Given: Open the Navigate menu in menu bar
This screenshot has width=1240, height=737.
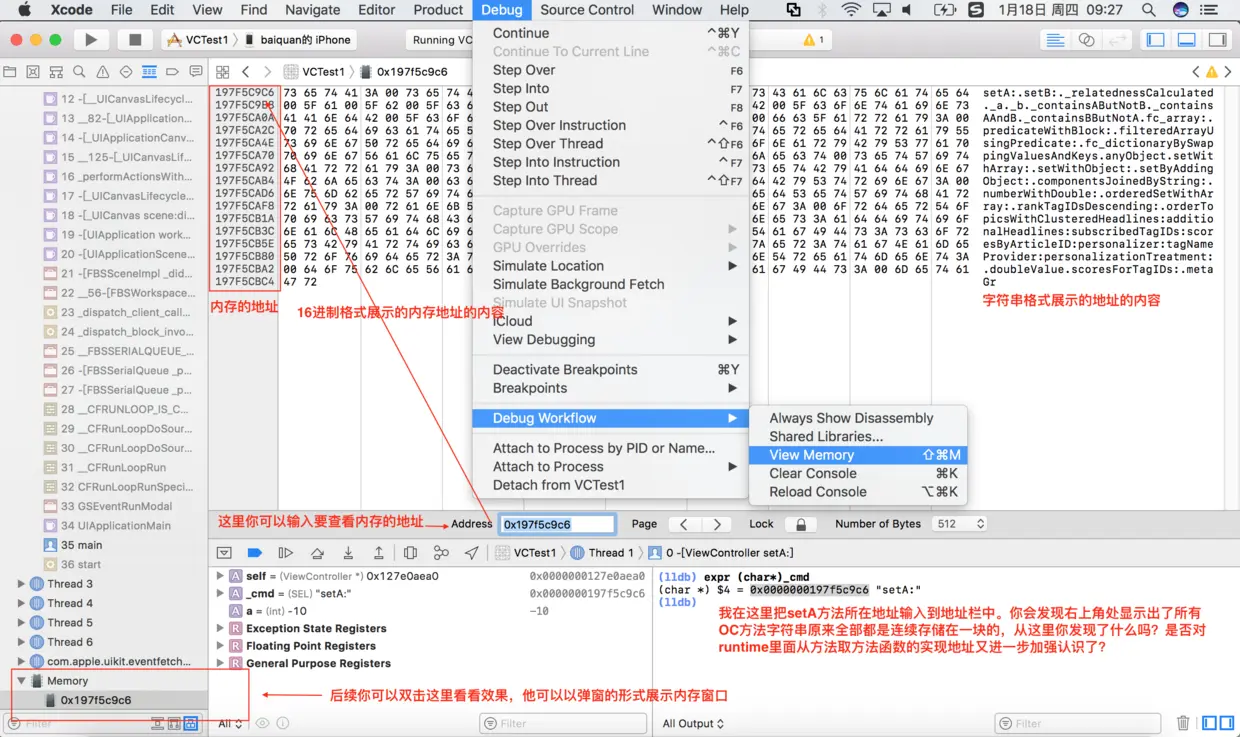Looking at the screenshot, I should click(312, 10).
